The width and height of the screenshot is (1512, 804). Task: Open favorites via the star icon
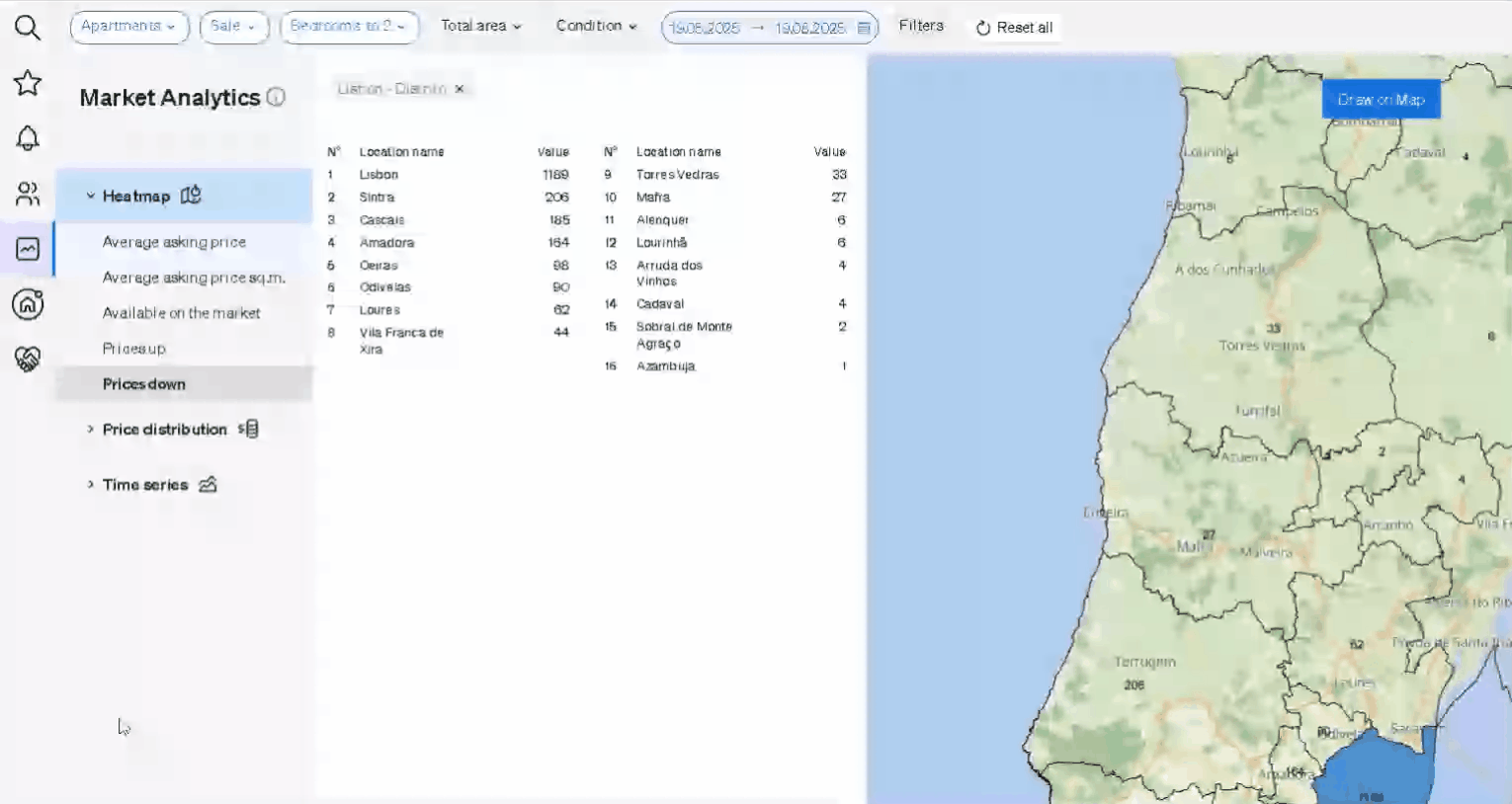(28, 83)
